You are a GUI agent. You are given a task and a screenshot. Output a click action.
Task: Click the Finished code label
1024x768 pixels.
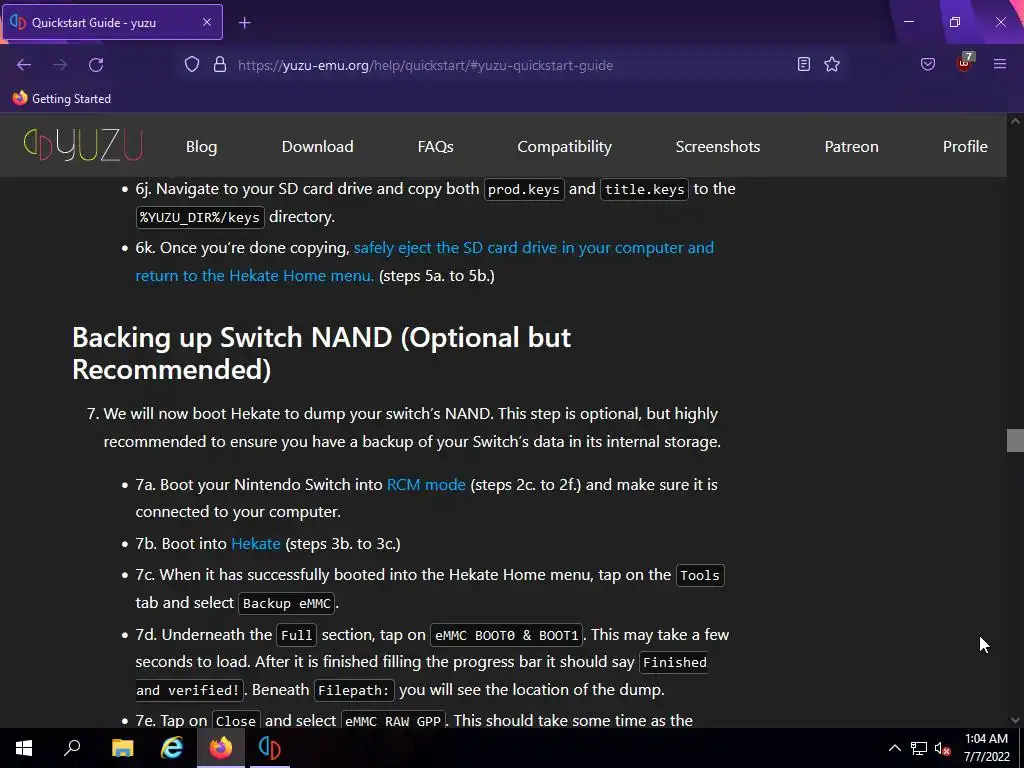click(x=675, y=663)
